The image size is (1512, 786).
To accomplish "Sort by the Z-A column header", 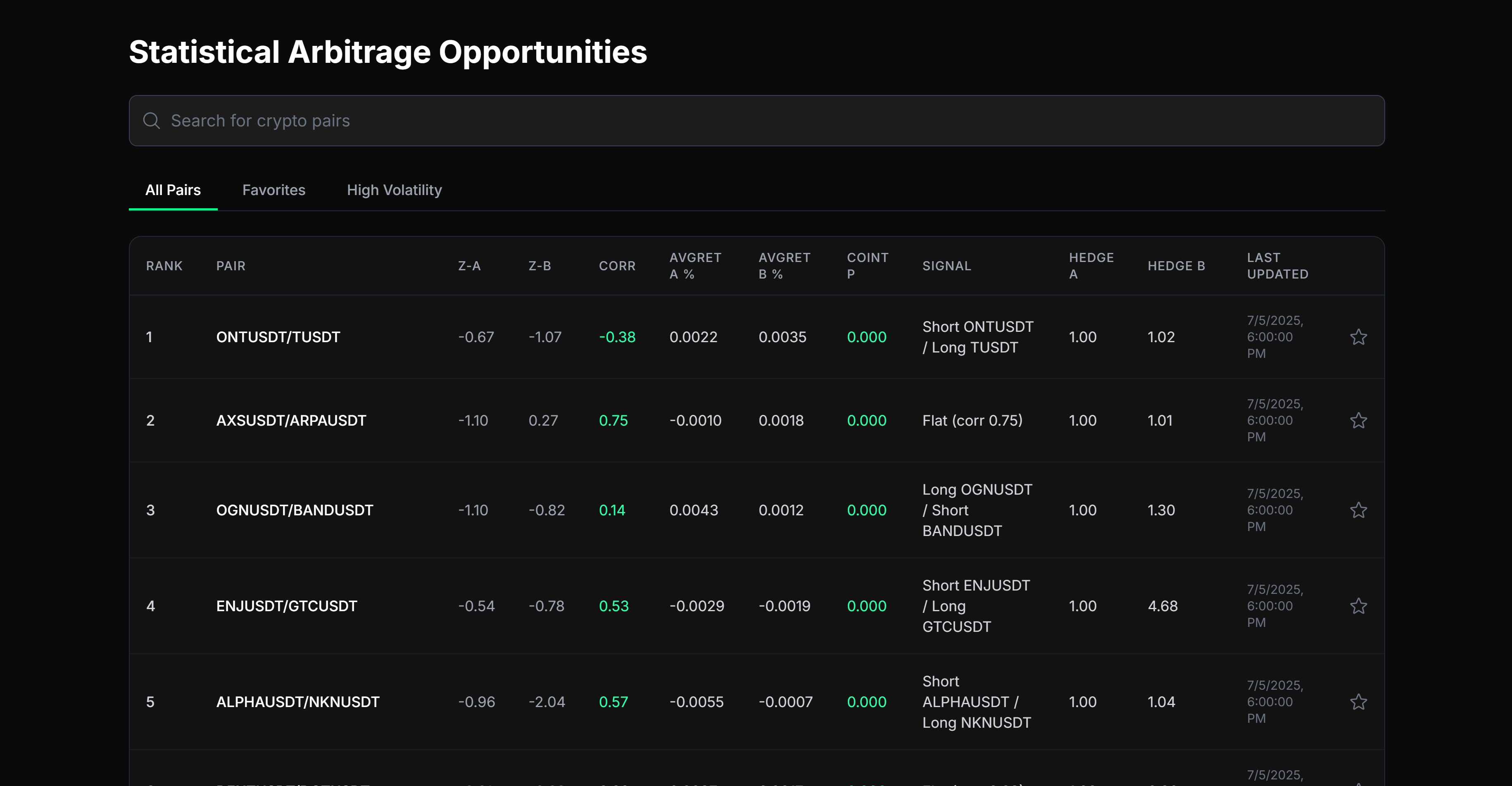I will [x=469, y=265].
